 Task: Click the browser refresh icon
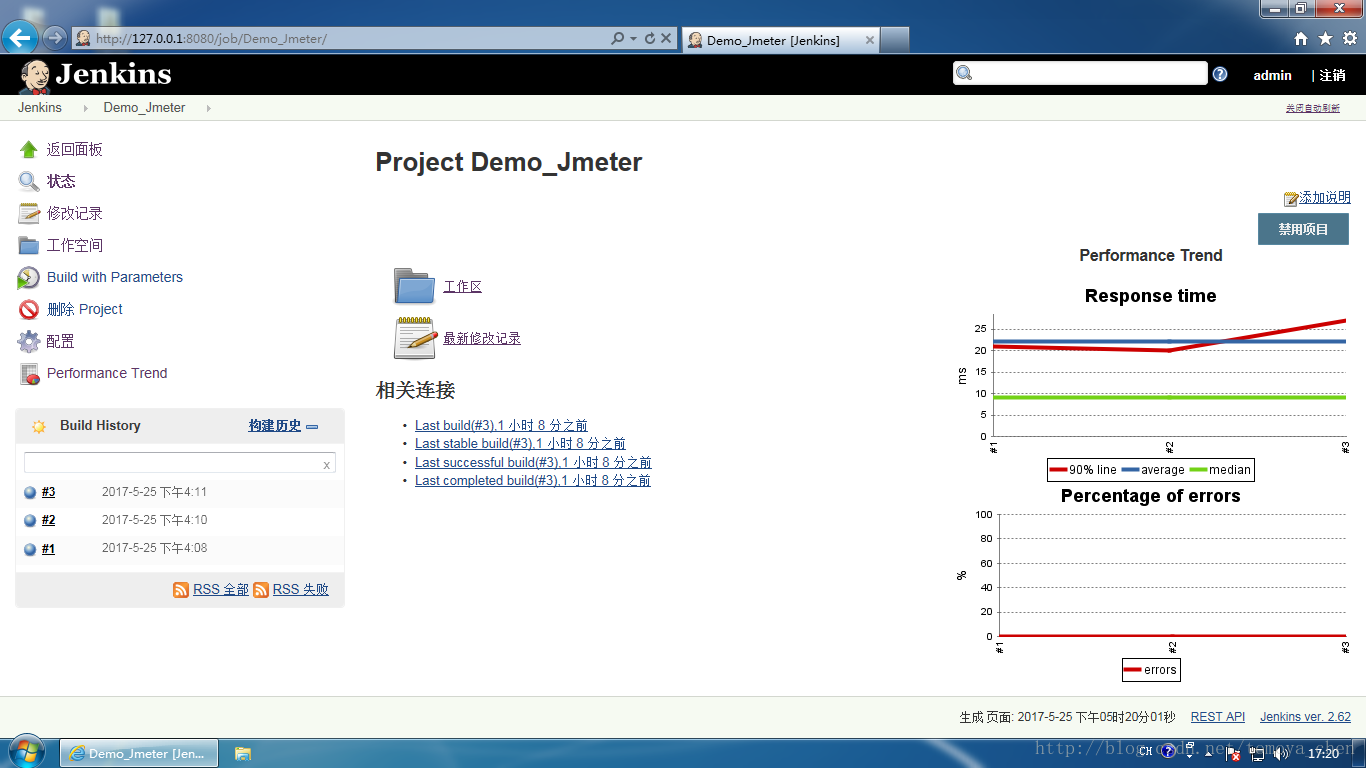point(649,38)
